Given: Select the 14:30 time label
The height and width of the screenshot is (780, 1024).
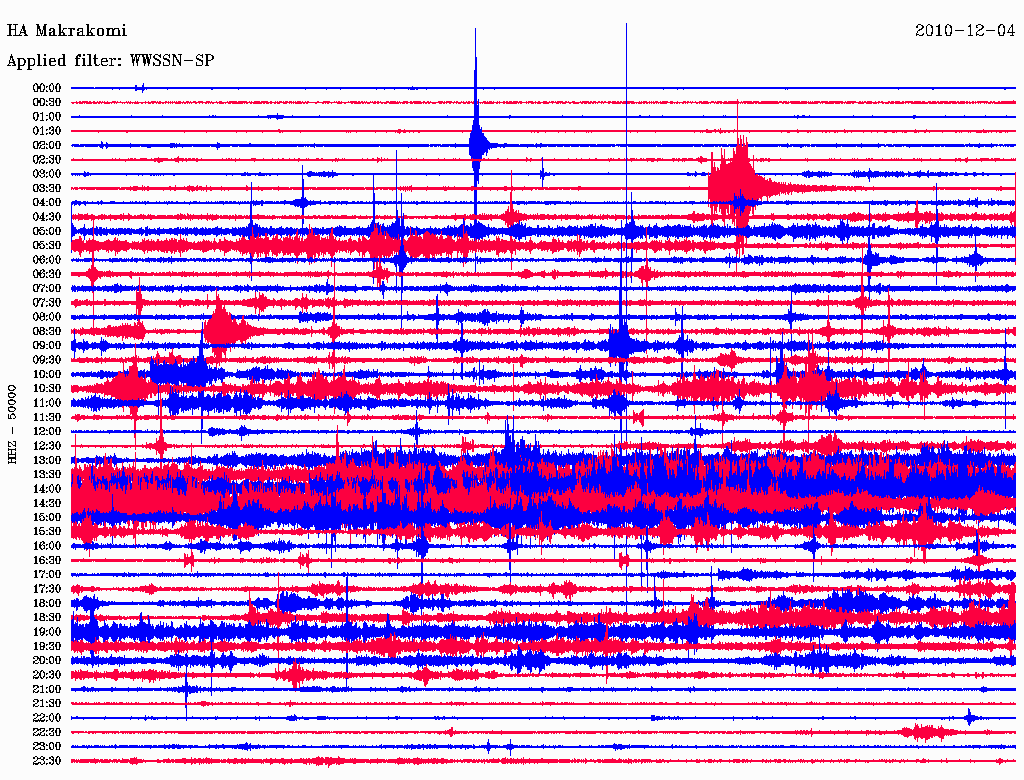Looking at the screenshot, I should pos(47,503).
